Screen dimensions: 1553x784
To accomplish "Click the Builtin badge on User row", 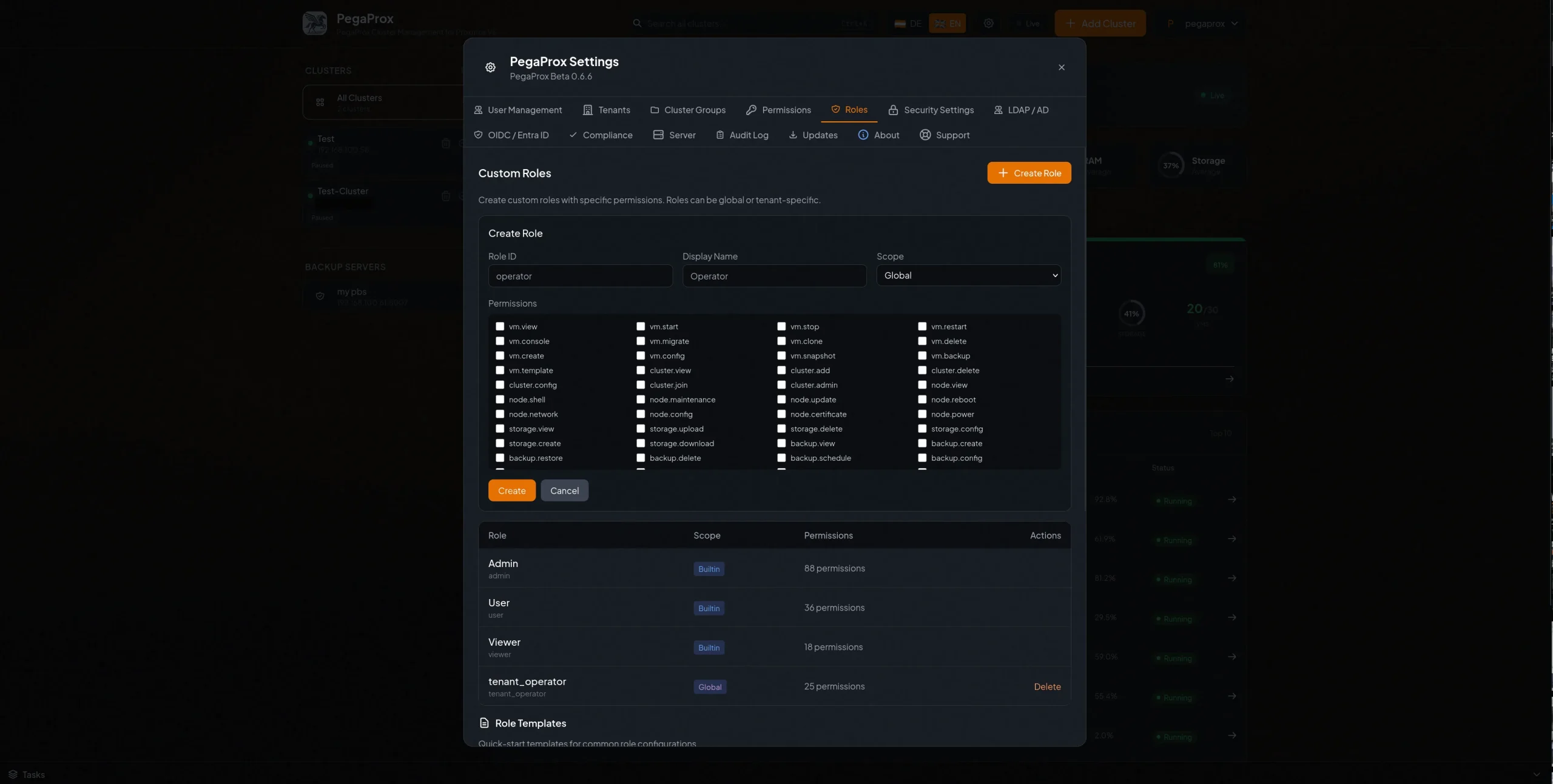I will [709, 608].
